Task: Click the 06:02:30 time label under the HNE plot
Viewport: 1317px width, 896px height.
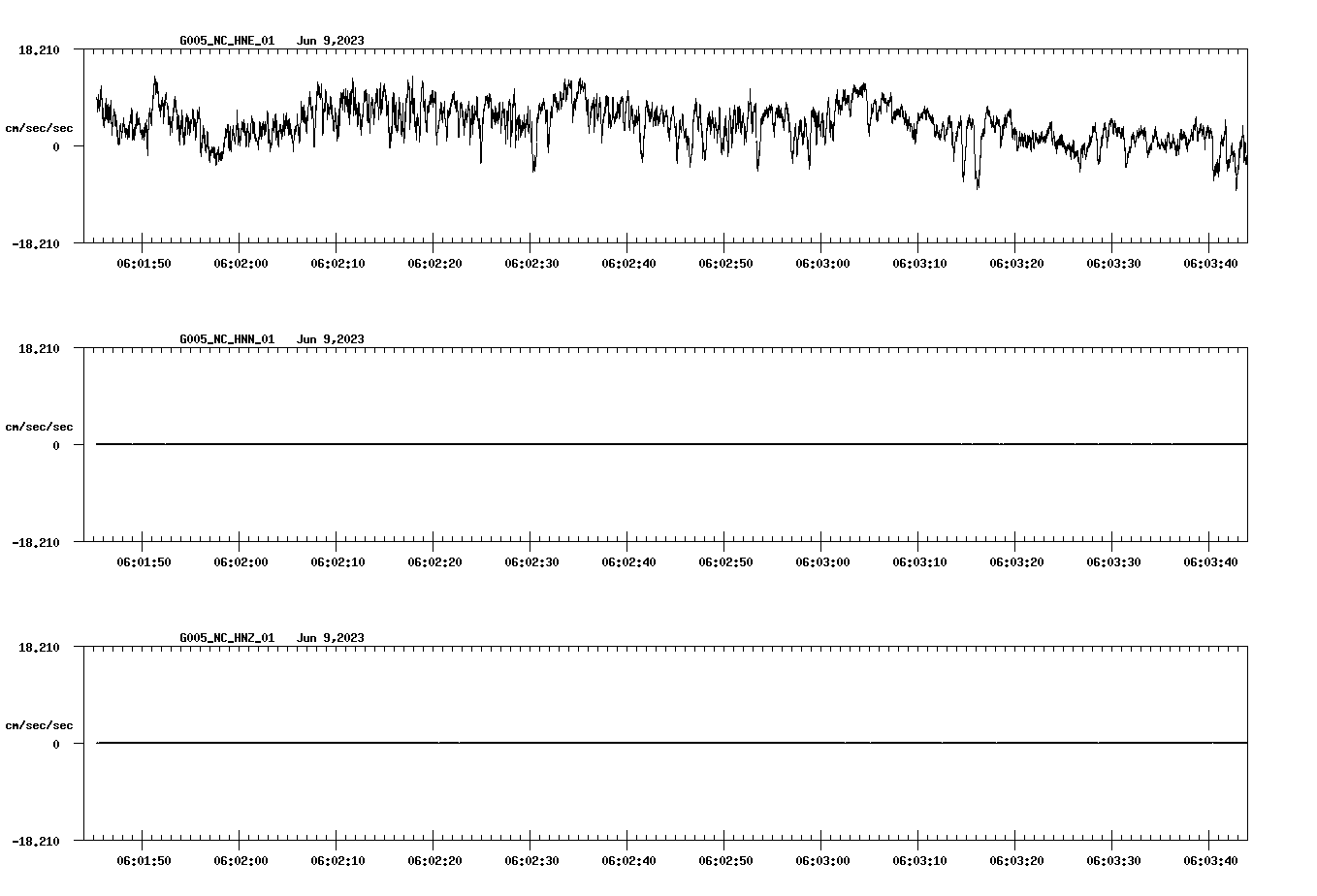Action: (531, 264)
